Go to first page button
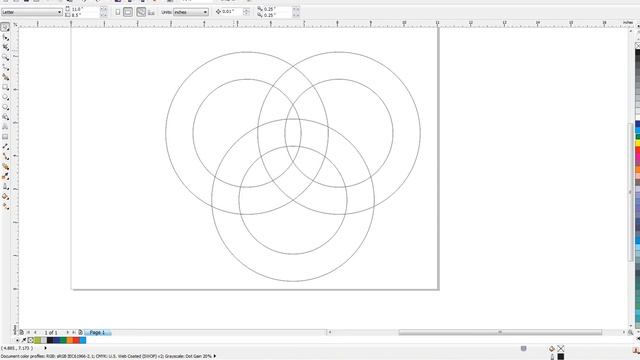 click(x=29, y=332)
